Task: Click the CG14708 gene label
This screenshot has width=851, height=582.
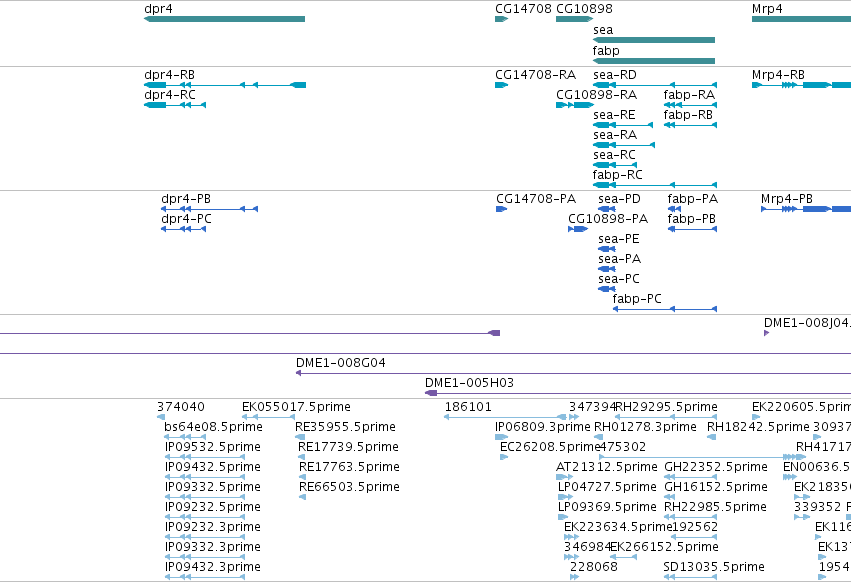Action: (523, 9)
